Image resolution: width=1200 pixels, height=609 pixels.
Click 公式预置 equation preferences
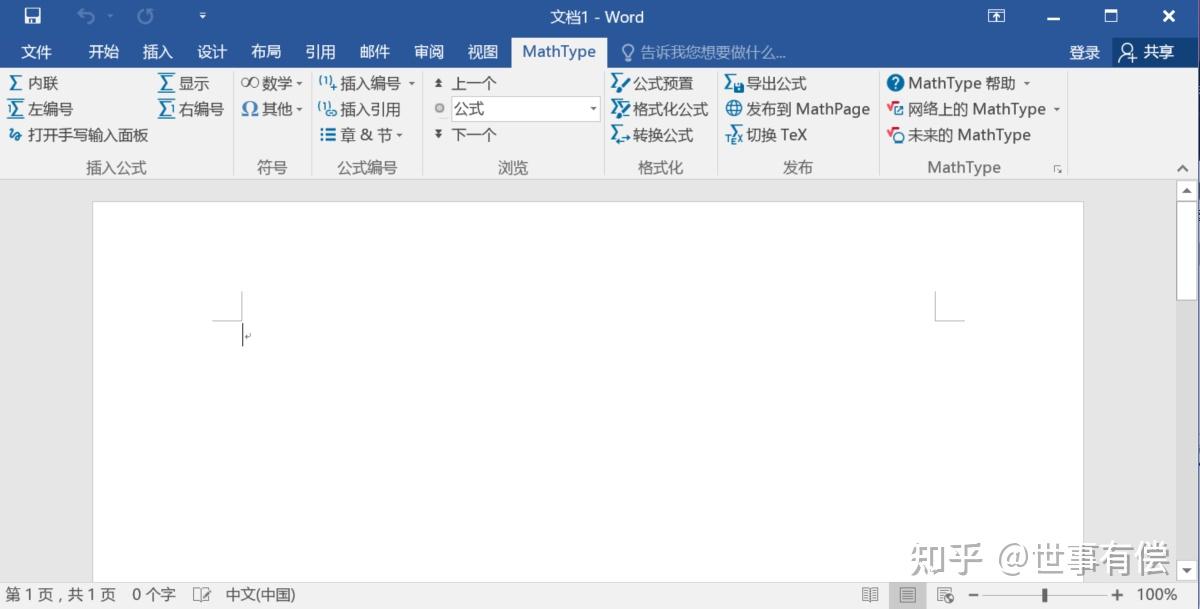pyautogui.click(x=652, y=83)
